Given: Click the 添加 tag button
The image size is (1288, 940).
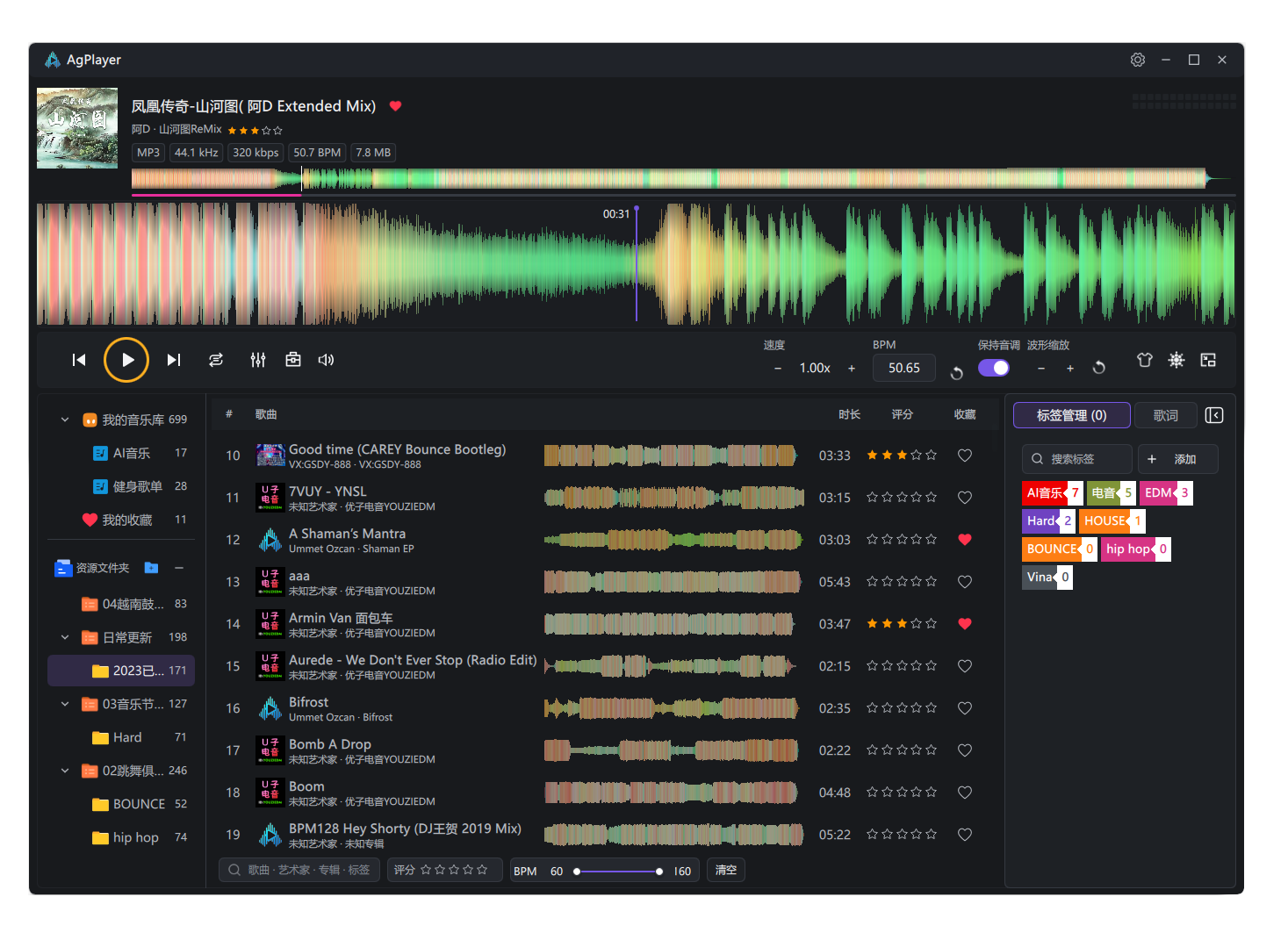Looking at the screenshot, I should point(1178,459).
